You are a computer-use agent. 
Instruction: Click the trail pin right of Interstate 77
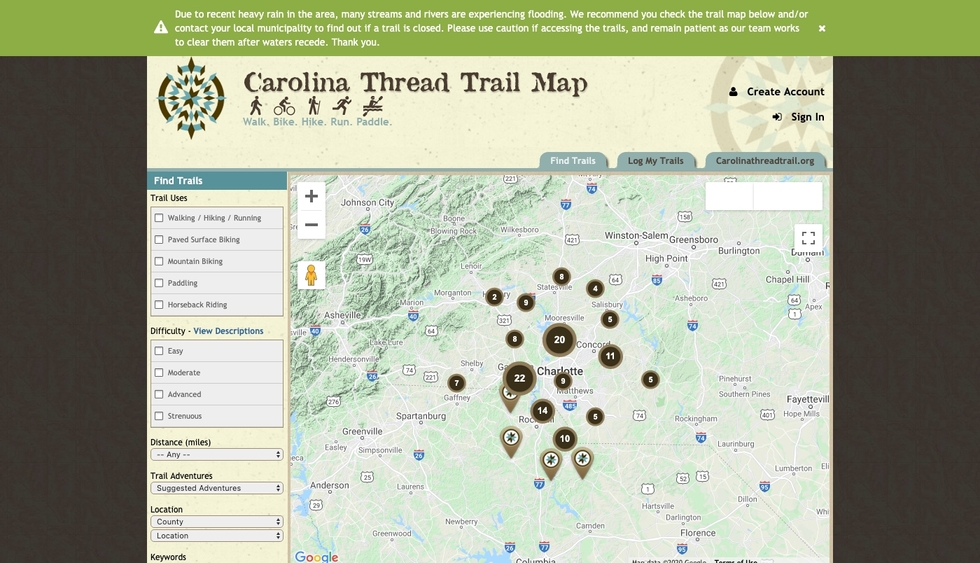582,463
